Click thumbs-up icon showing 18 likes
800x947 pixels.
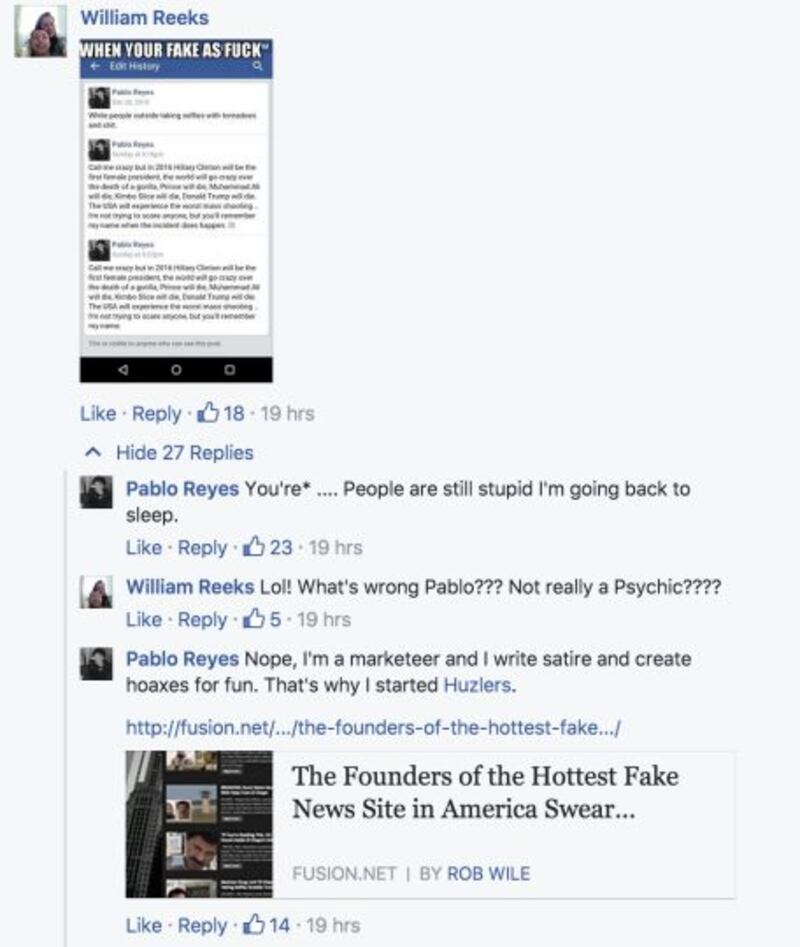point(208,413)
